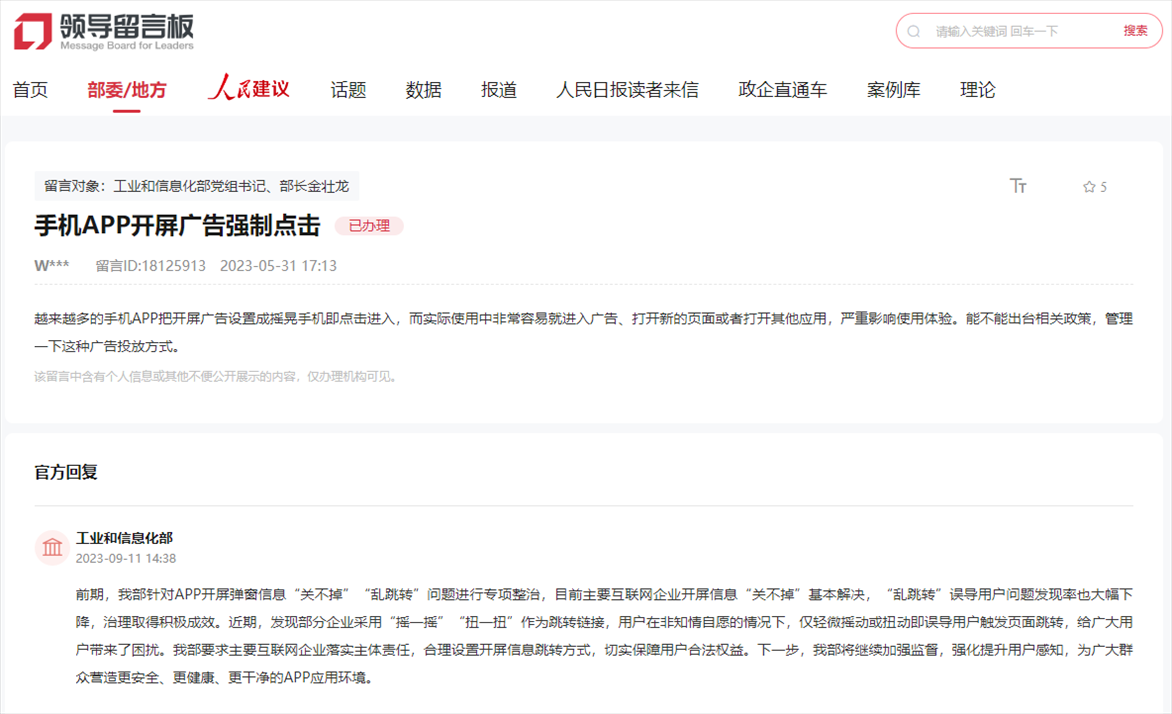The height and width of the screenshot is (714, 1172).
Task: Click the font size Tт icon
Action: click(x=1018, y=186)
